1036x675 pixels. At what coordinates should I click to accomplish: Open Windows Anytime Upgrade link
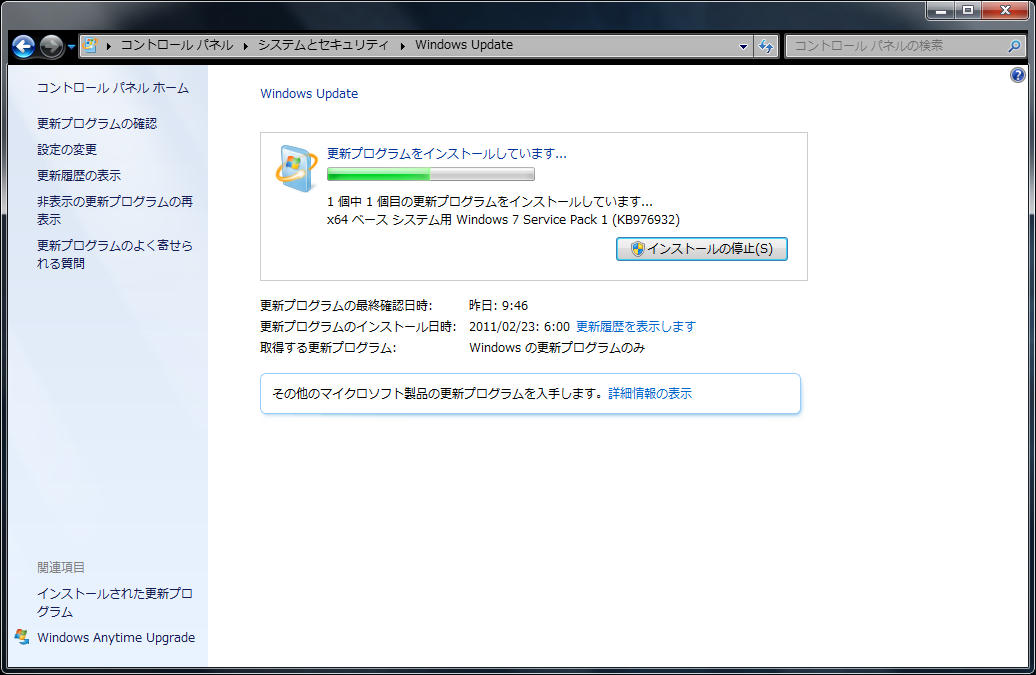[x=116, y=637]
